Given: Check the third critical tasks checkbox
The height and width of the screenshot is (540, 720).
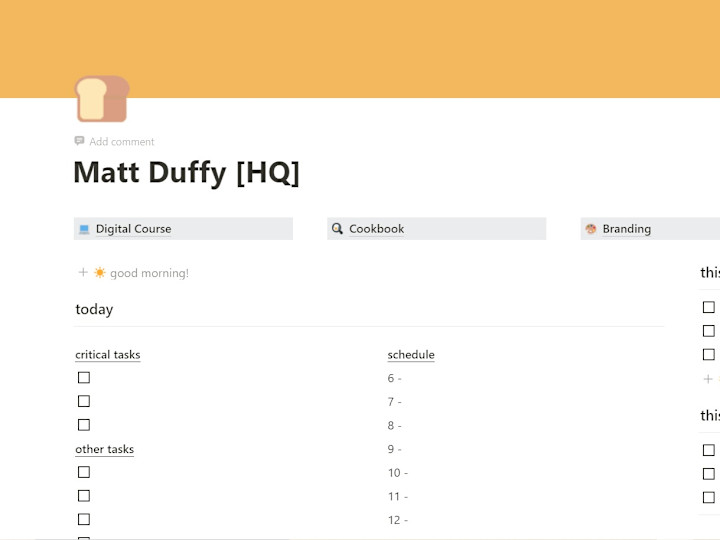Looking at the screenshot, I should [x=84, y=425].
